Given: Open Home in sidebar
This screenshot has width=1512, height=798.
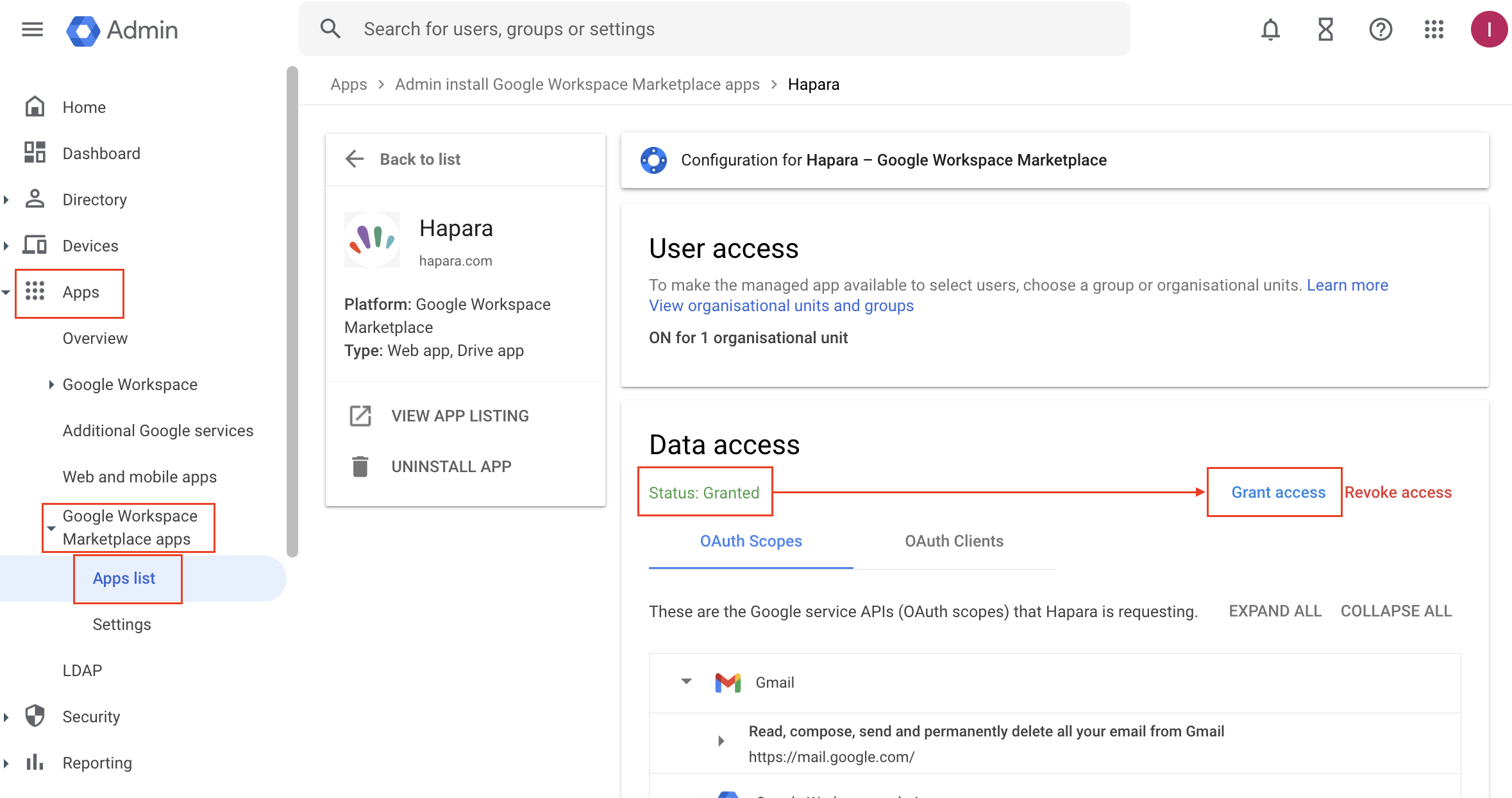Looking at the screenshot, I should [x=84, y=107].
